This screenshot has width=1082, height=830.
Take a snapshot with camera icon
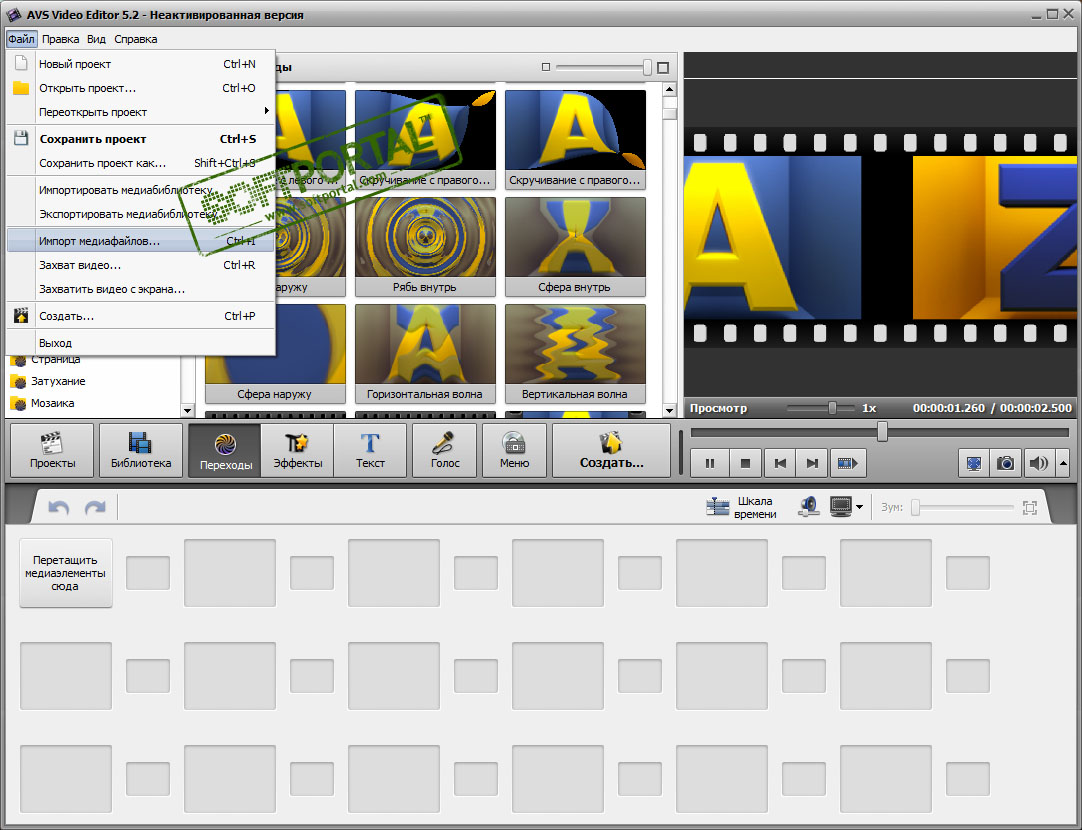click(1005, 463)
